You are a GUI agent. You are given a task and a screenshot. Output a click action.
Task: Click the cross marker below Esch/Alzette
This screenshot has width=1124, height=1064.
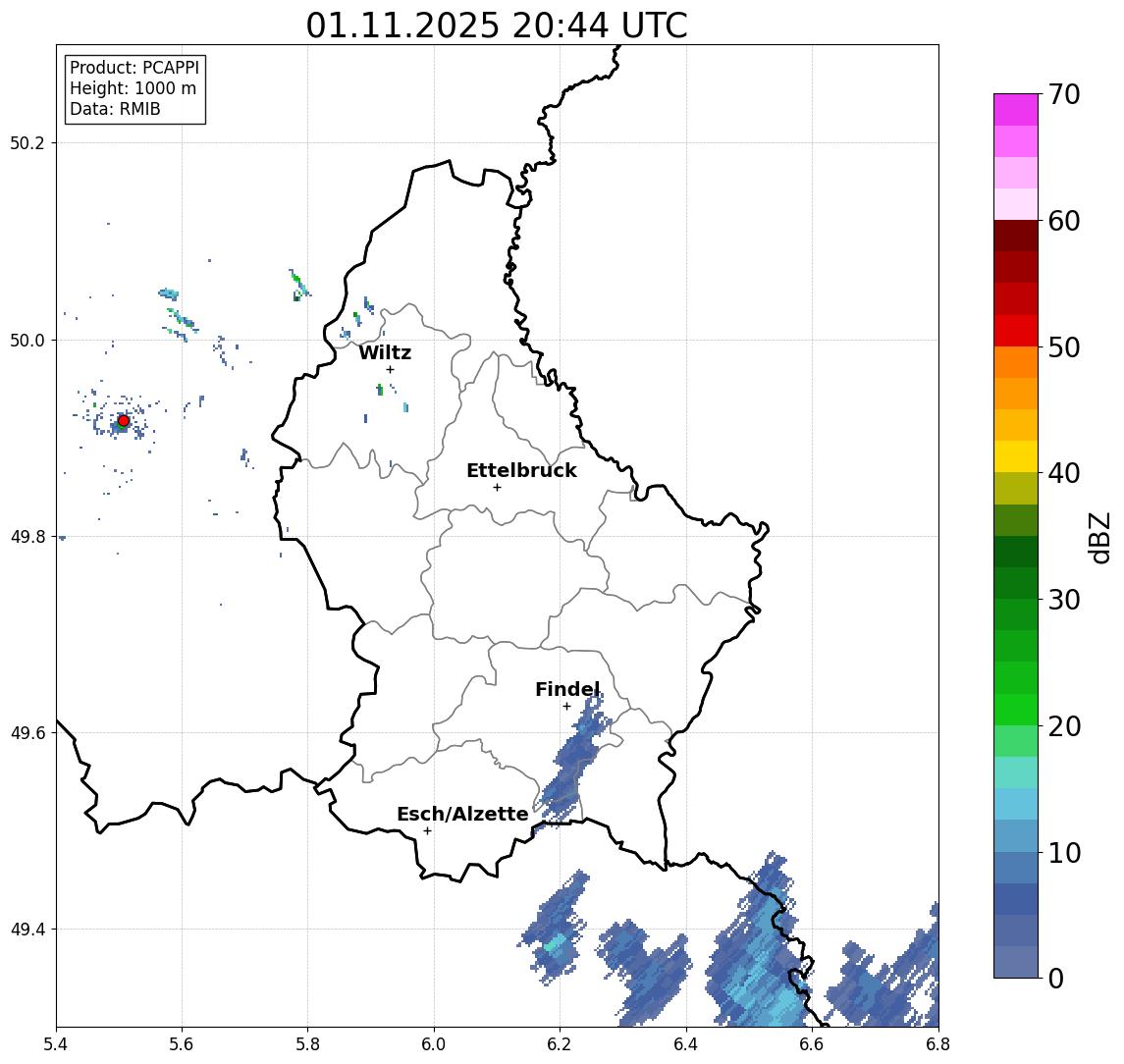click(x=427, y=831)
